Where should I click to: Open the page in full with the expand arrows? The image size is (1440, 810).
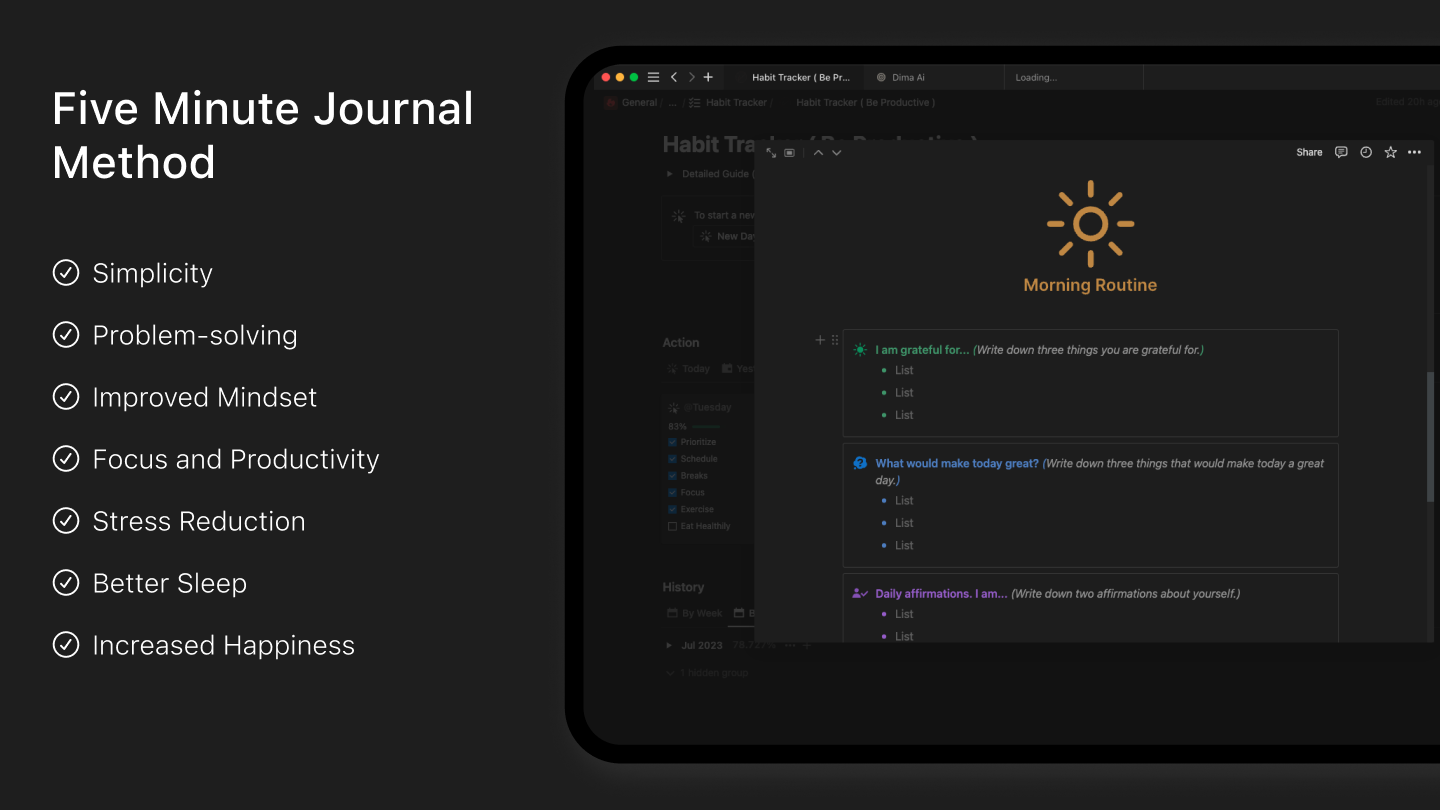[771, 153]
